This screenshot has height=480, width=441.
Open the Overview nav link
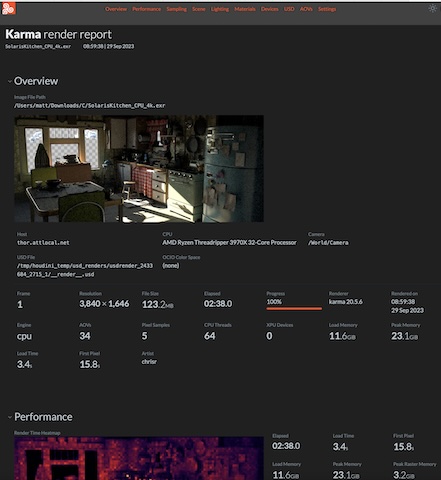(116, 9)
